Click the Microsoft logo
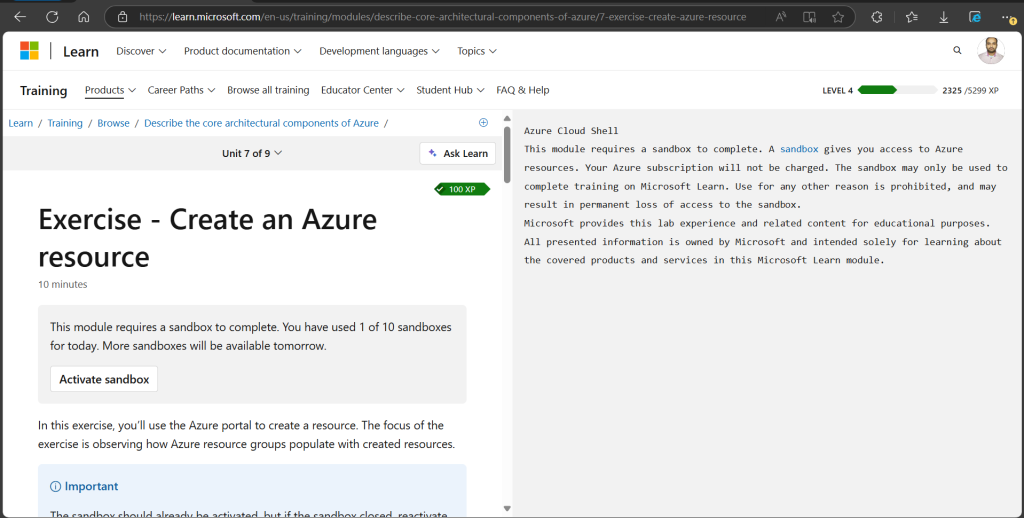The width and height of the screenshot is (1024, 518). (x=29, y=51)
